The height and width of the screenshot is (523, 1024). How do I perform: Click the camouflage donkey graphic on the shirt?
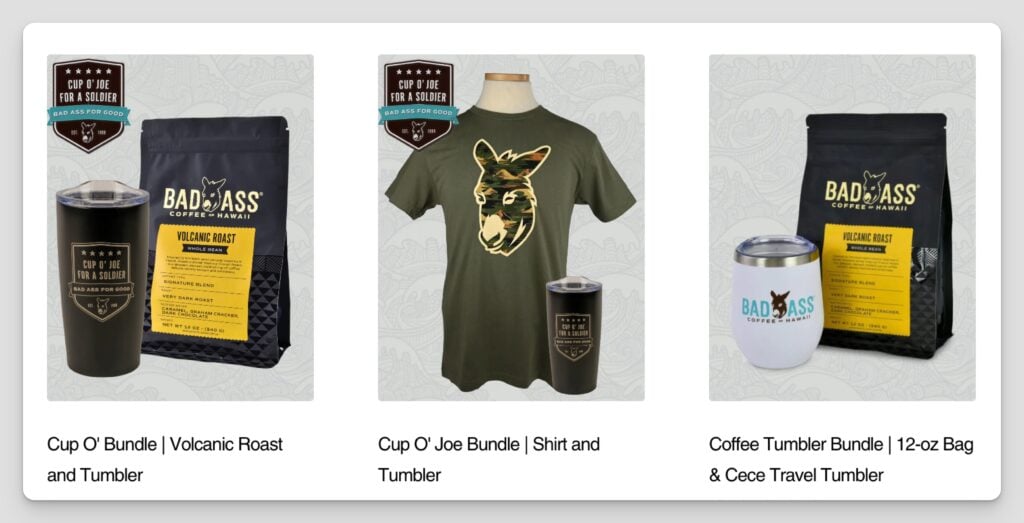511,197
